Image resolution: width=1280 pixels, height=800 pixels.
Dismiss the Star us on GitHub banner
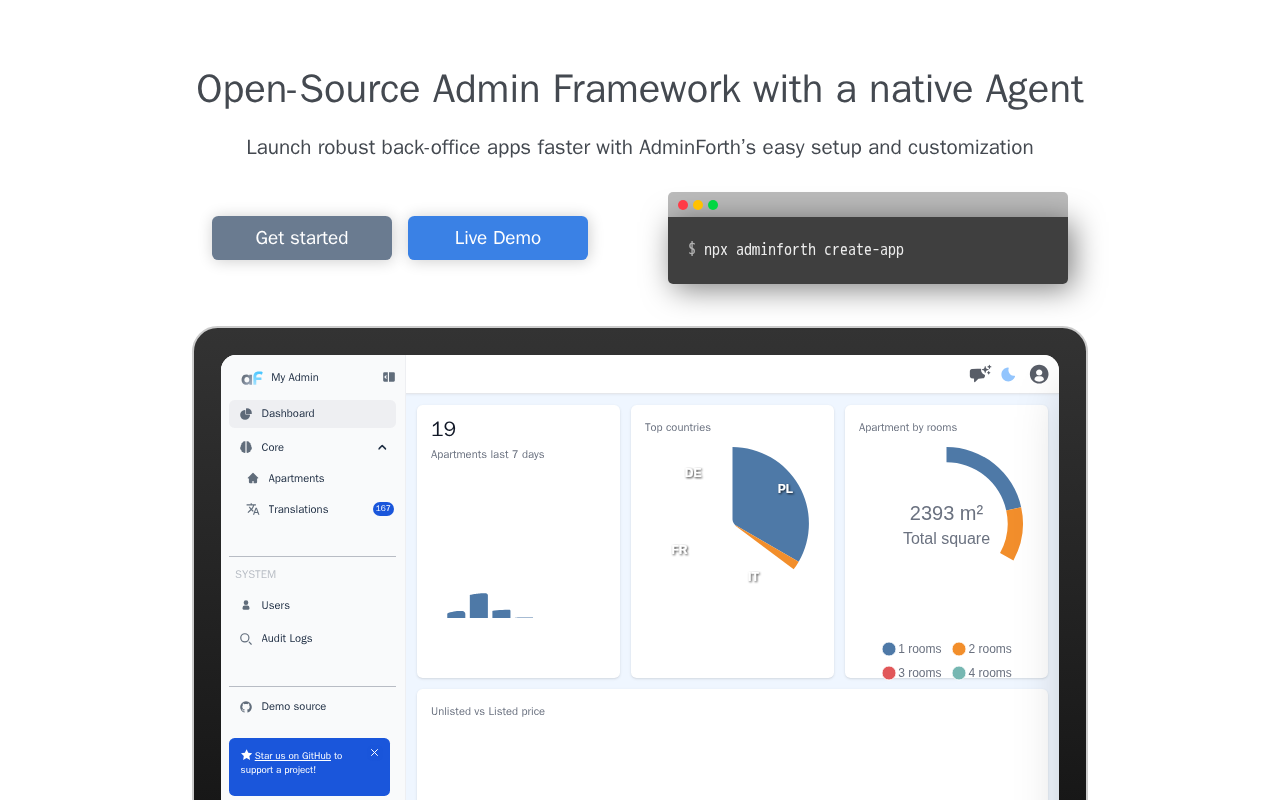[375, 753]
